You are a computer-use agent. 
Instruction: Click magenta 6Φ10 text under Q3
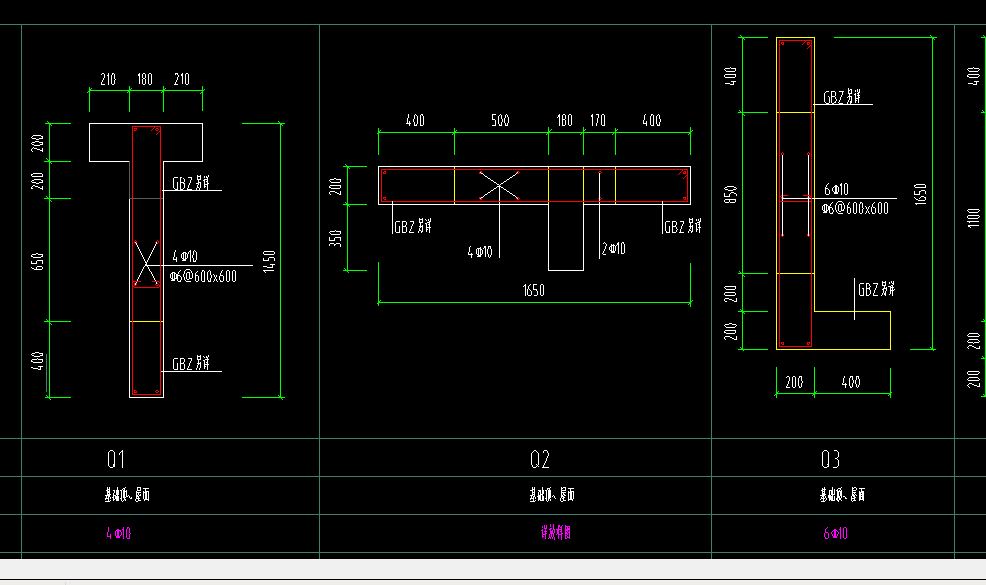click(x=836, y=533)
